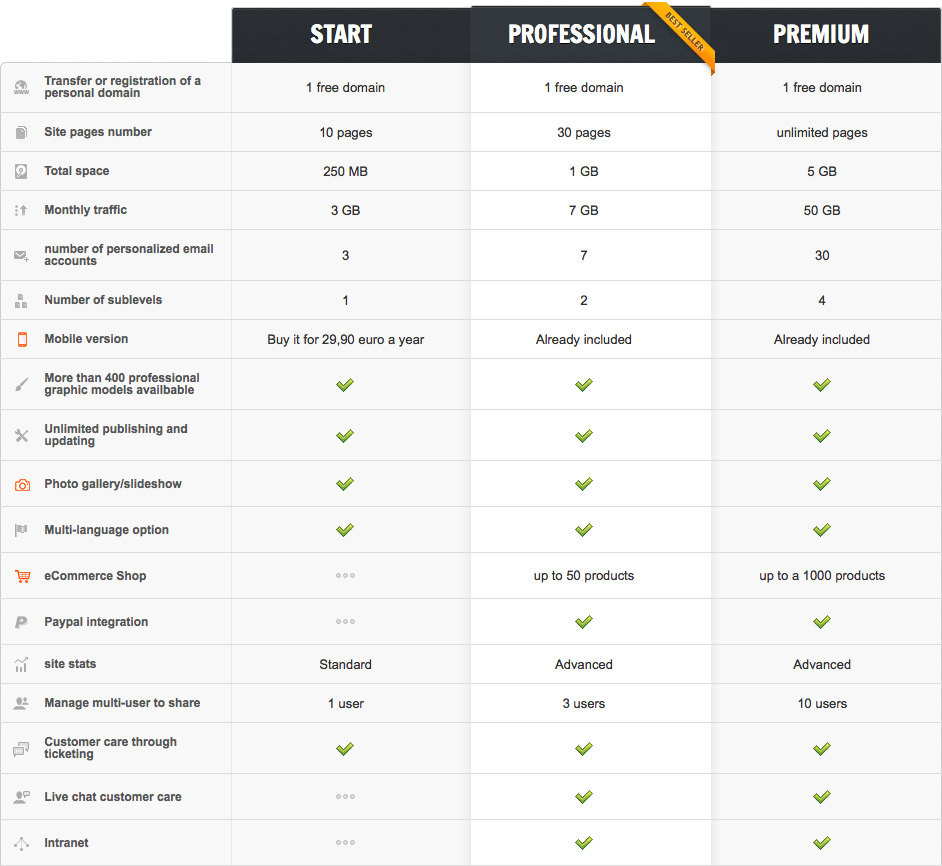Screen dimensions: 942x866
Task: Click the domain www globe icon
Action: pyautogui.click(x=22, y=87)
